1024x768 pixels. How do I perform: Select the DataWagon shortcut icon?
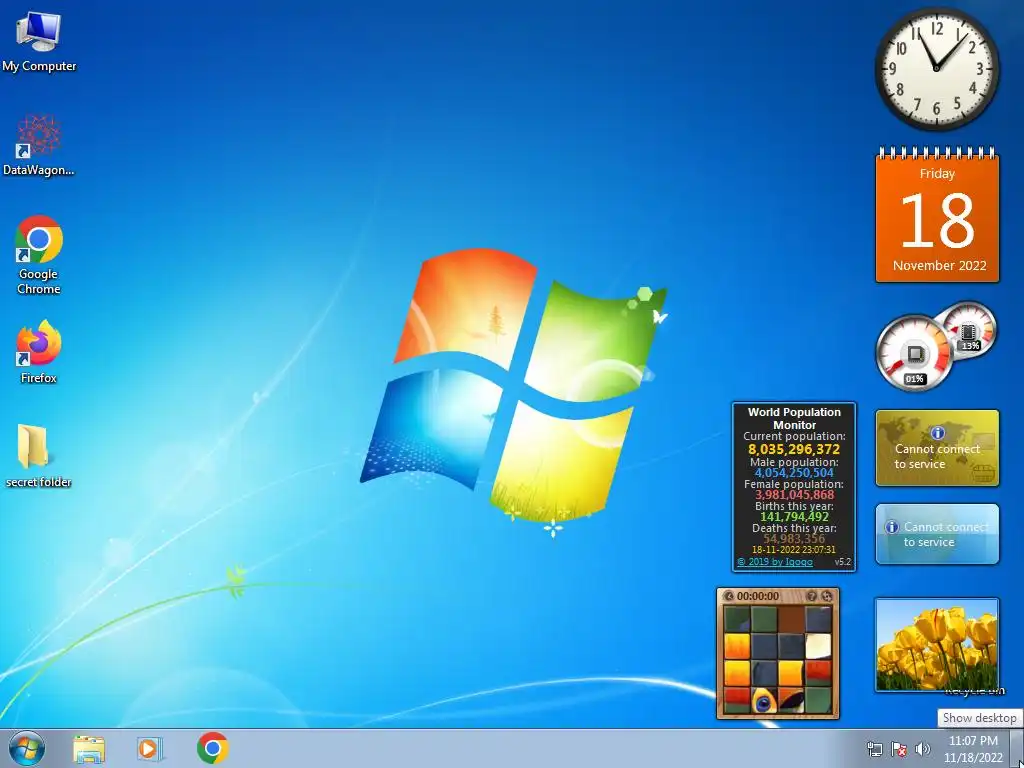tap(39, 145)
